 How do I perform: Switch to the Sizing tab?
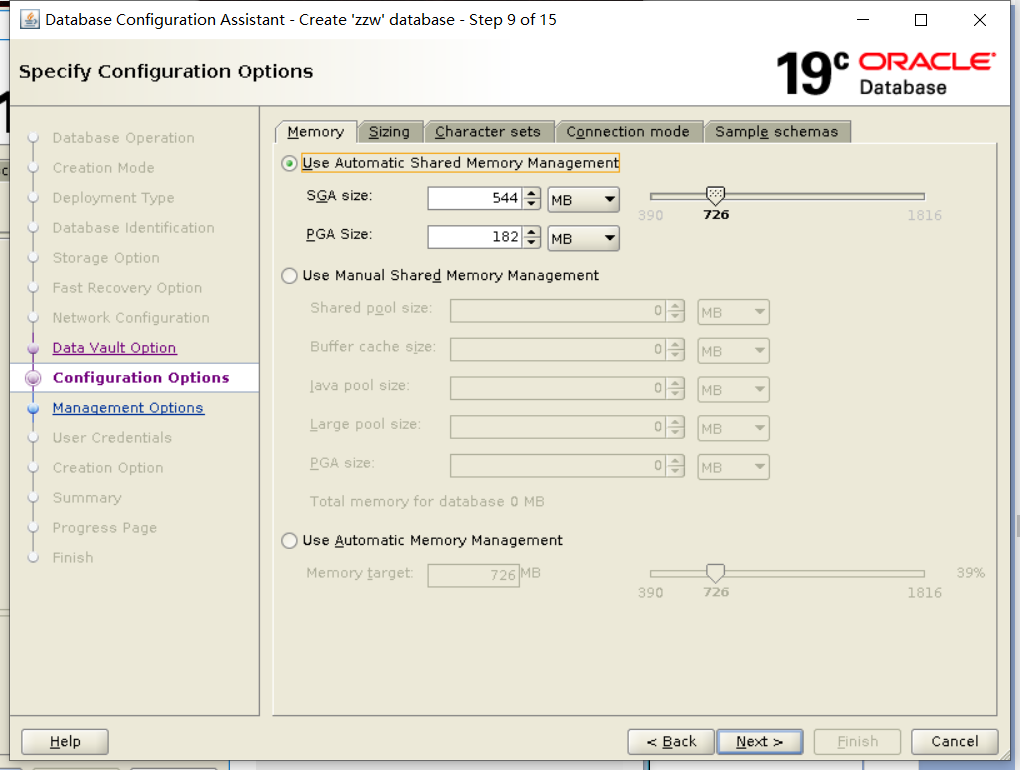(x=389, y=131)
